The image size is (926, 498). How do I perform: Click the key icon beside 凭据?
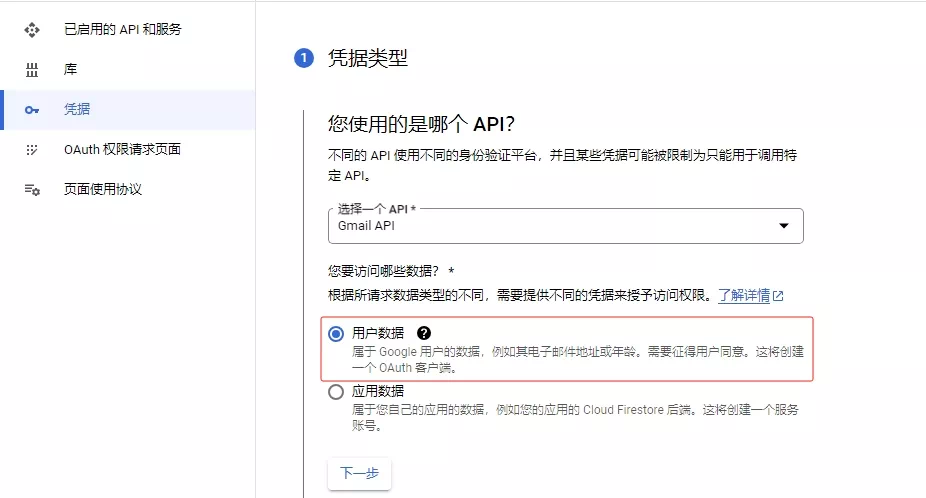click(x=32, y=110)
